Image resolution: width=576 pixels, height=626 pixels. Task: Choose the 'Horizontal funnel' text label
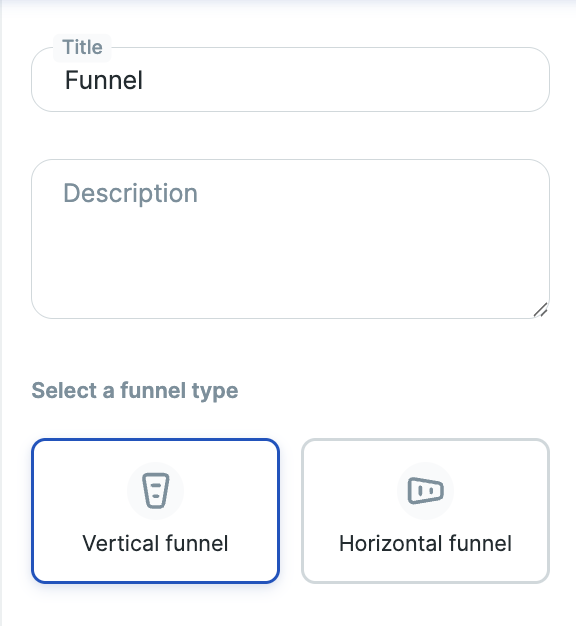pyautogui.click(x=426, y=543)
